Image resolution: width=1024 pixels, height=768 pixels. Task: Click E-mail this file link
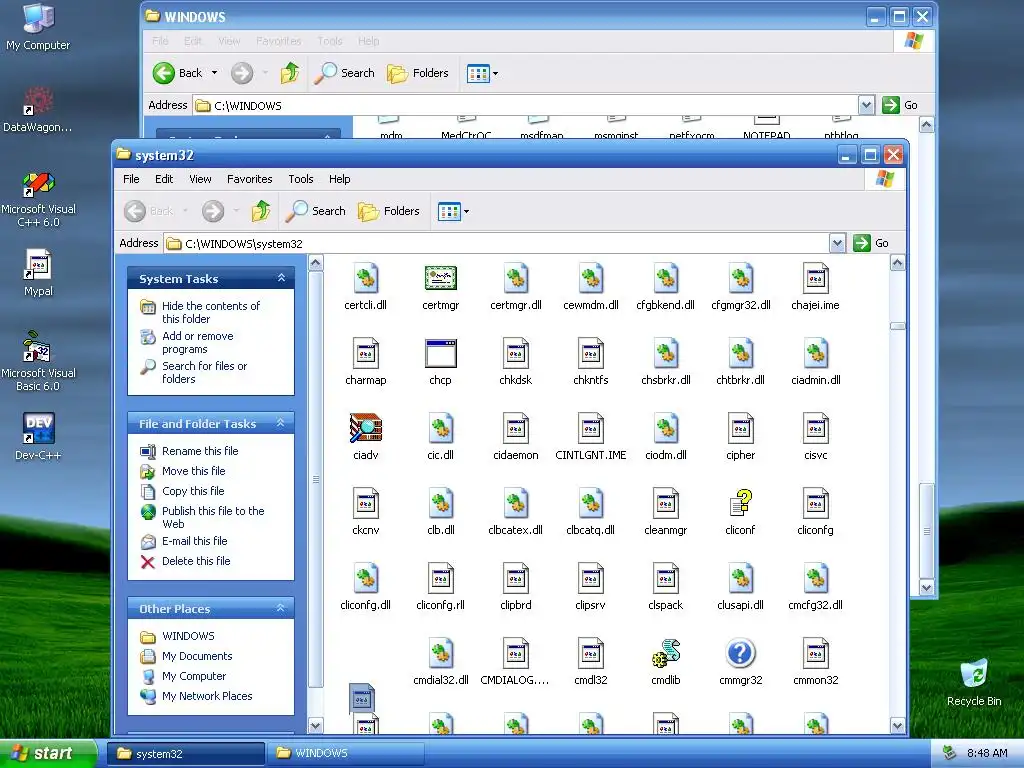(x=195, y=541)
